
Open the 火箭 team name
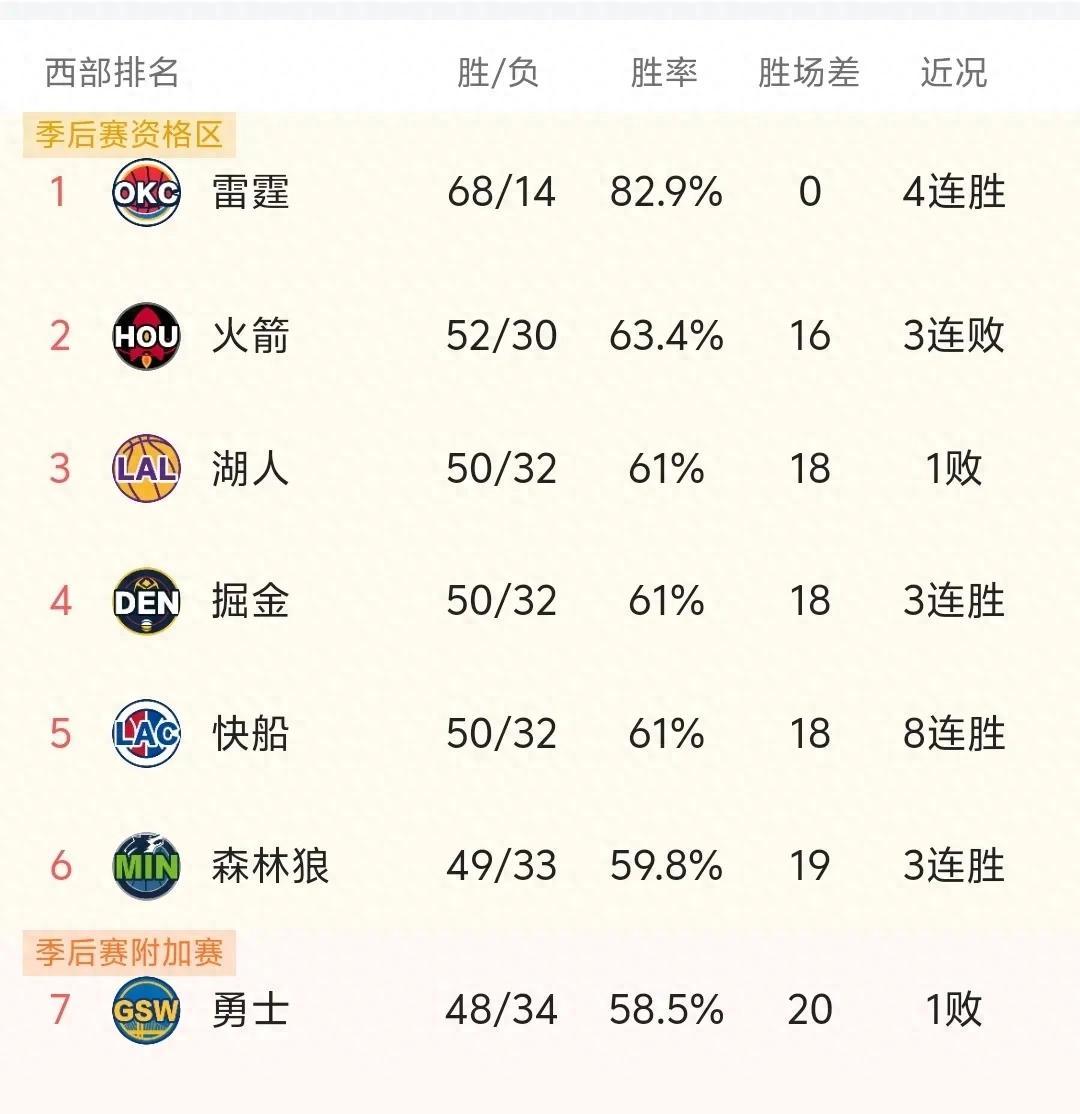(250, 336)
